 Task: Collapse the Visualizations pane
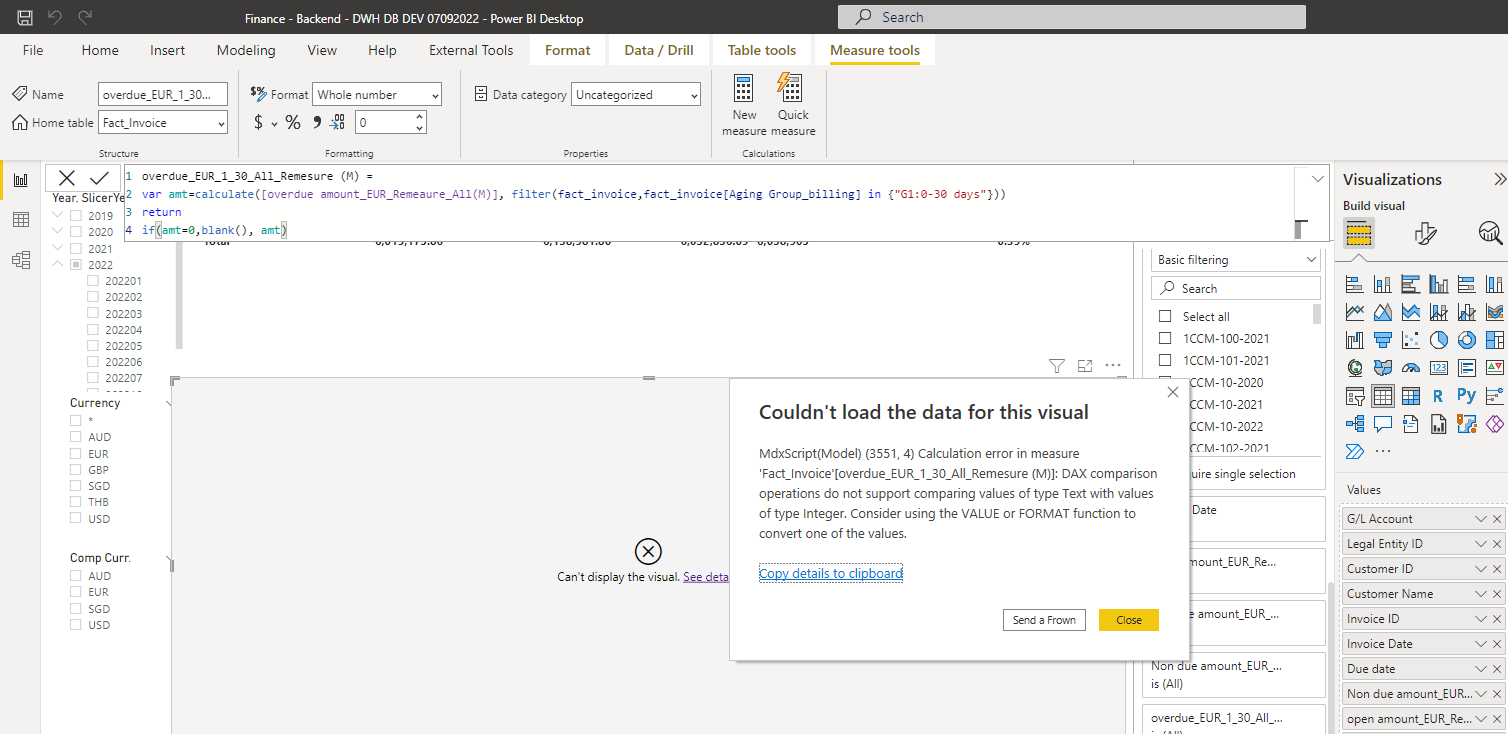pos(1499,180)
